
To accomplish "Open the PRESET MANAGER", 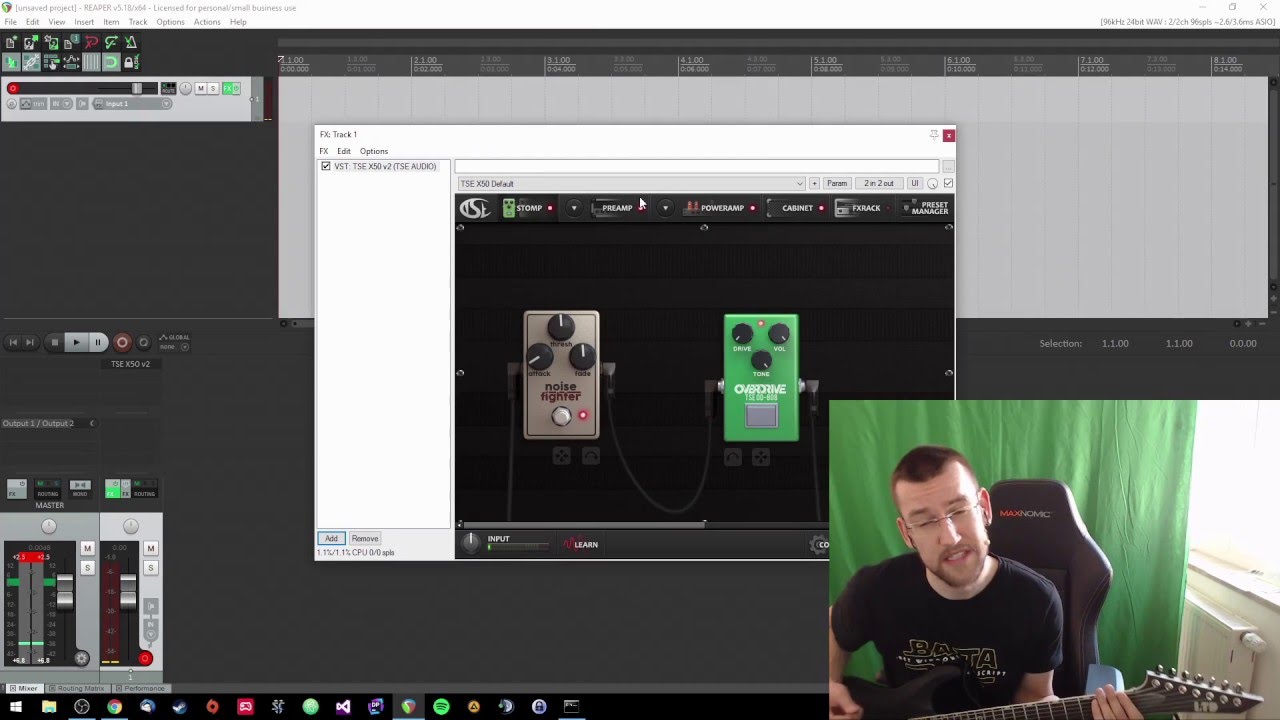I will pyautogui.click(x=928, y=208).
